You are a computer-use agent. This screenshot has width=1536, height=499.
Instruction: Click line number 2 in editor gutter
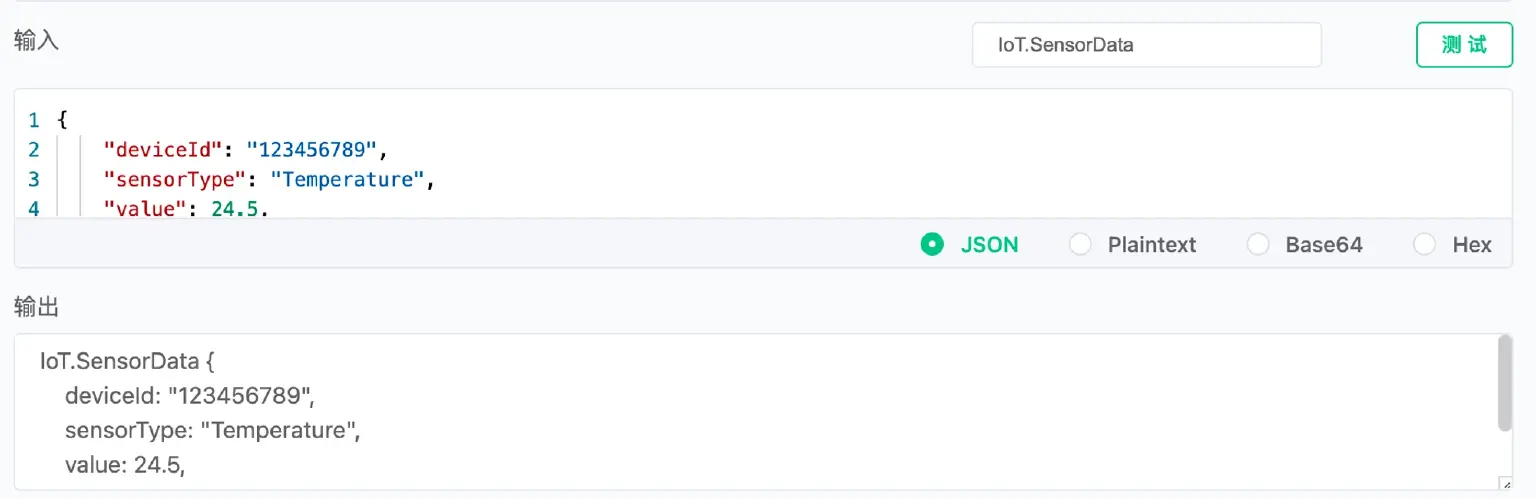(x=34, y=150)
